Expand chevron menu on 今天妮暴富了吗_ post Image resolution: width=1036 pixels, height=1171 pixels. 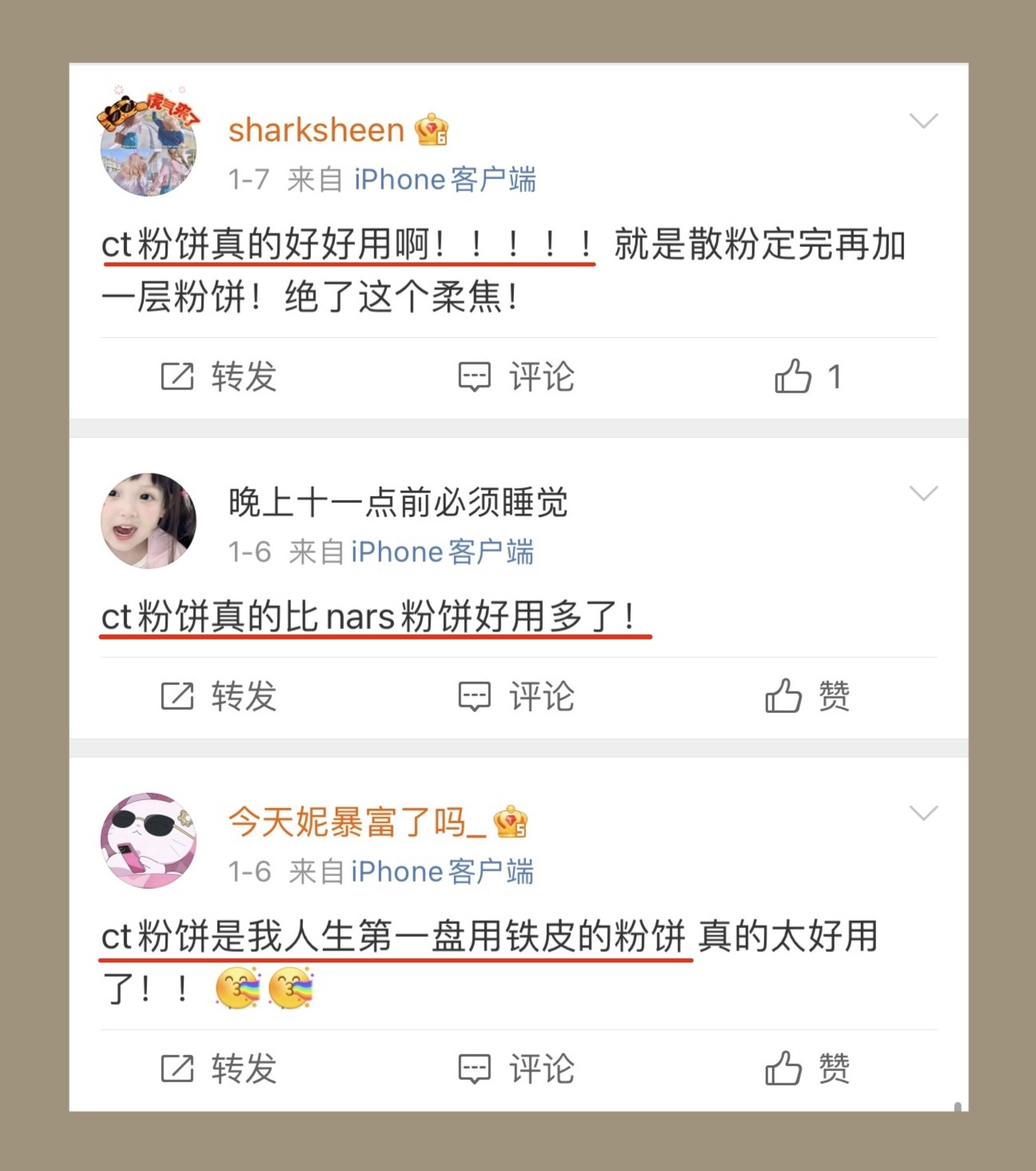(923, 813)
